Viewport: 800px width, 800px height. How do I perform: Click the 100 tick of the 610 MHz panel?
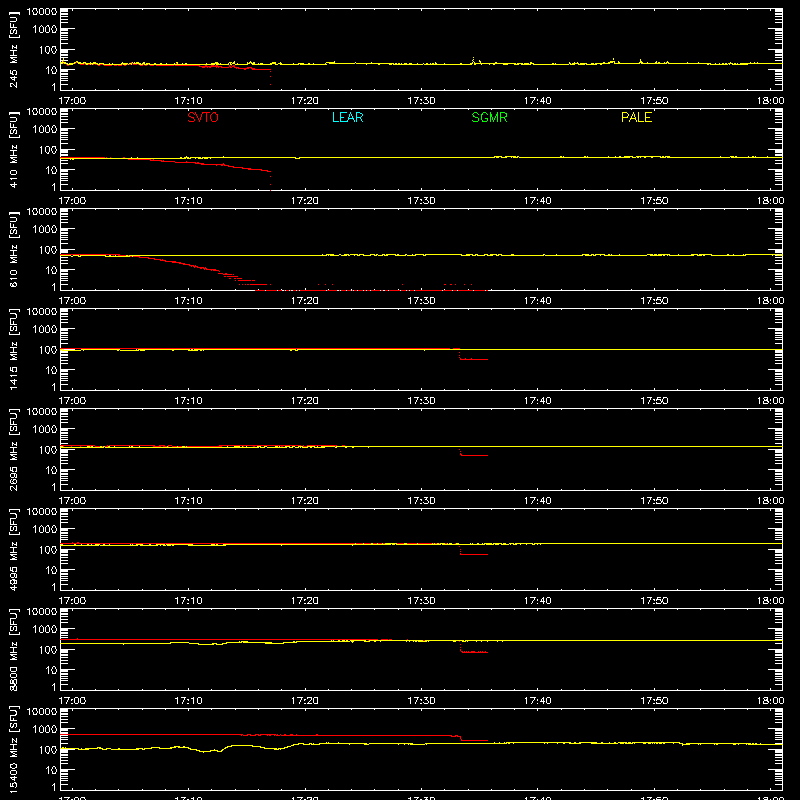48,250
